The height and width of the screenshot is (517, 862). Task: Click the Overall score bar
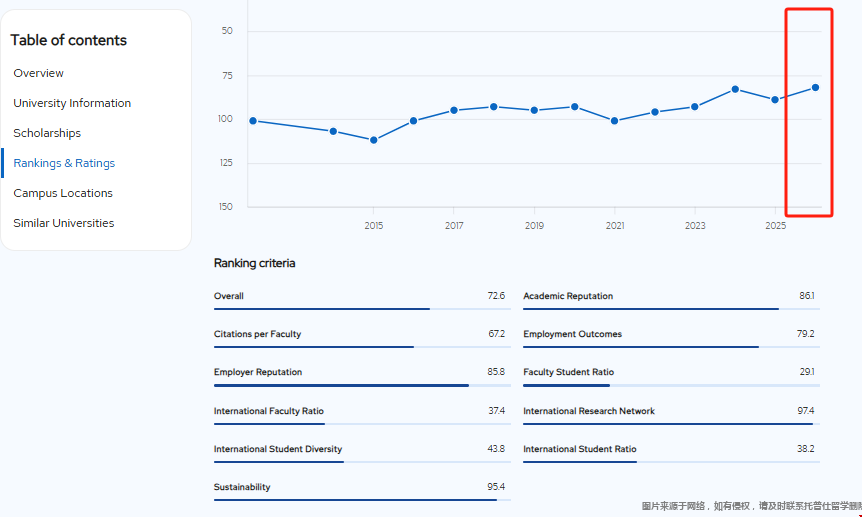(x=321, y=309)
